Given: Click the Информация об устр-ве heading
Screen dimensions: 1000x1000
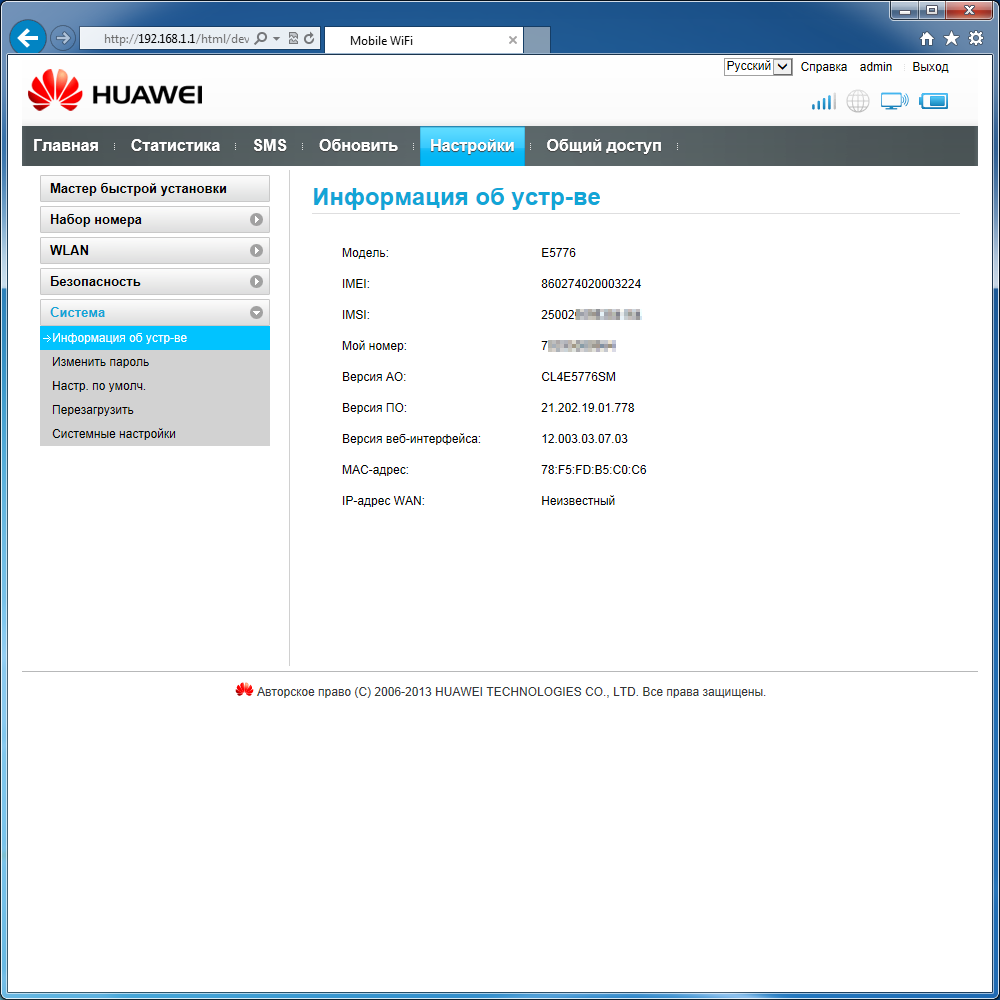Looking at the screenshot, I should pos(456,196).
